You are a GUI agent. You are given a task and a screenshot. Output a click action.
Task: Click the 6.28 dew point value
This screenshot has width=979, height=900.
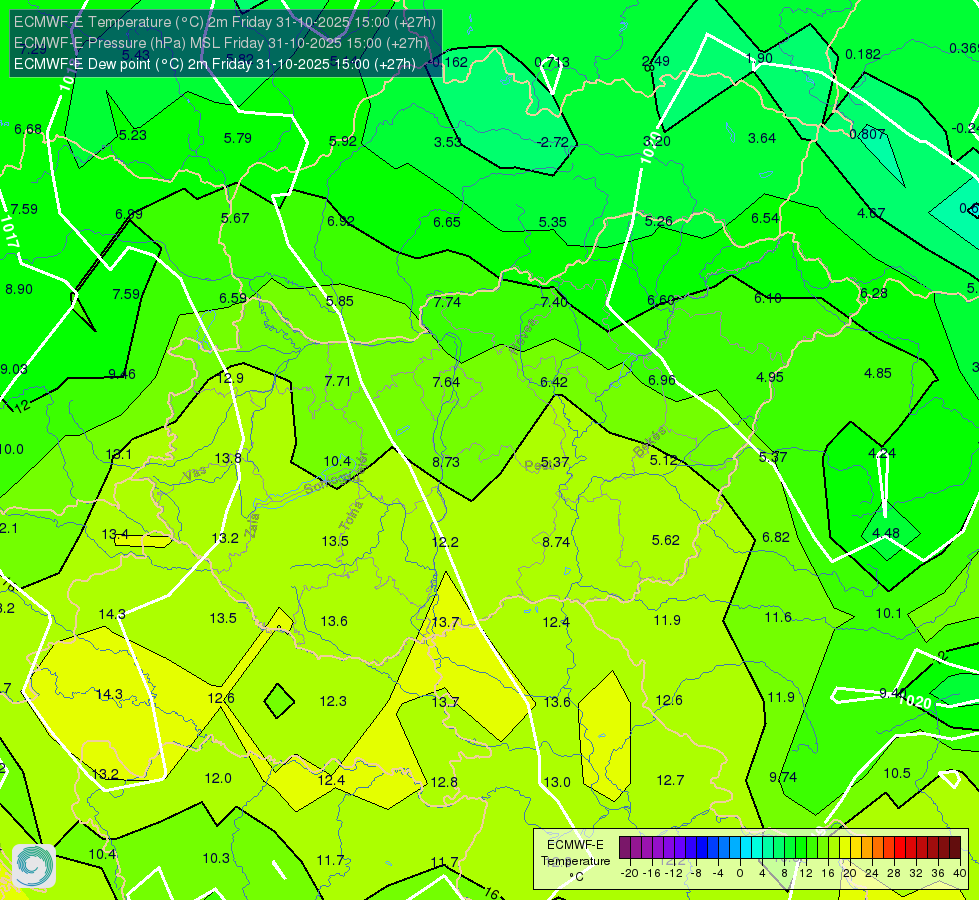tap(873, 294)
